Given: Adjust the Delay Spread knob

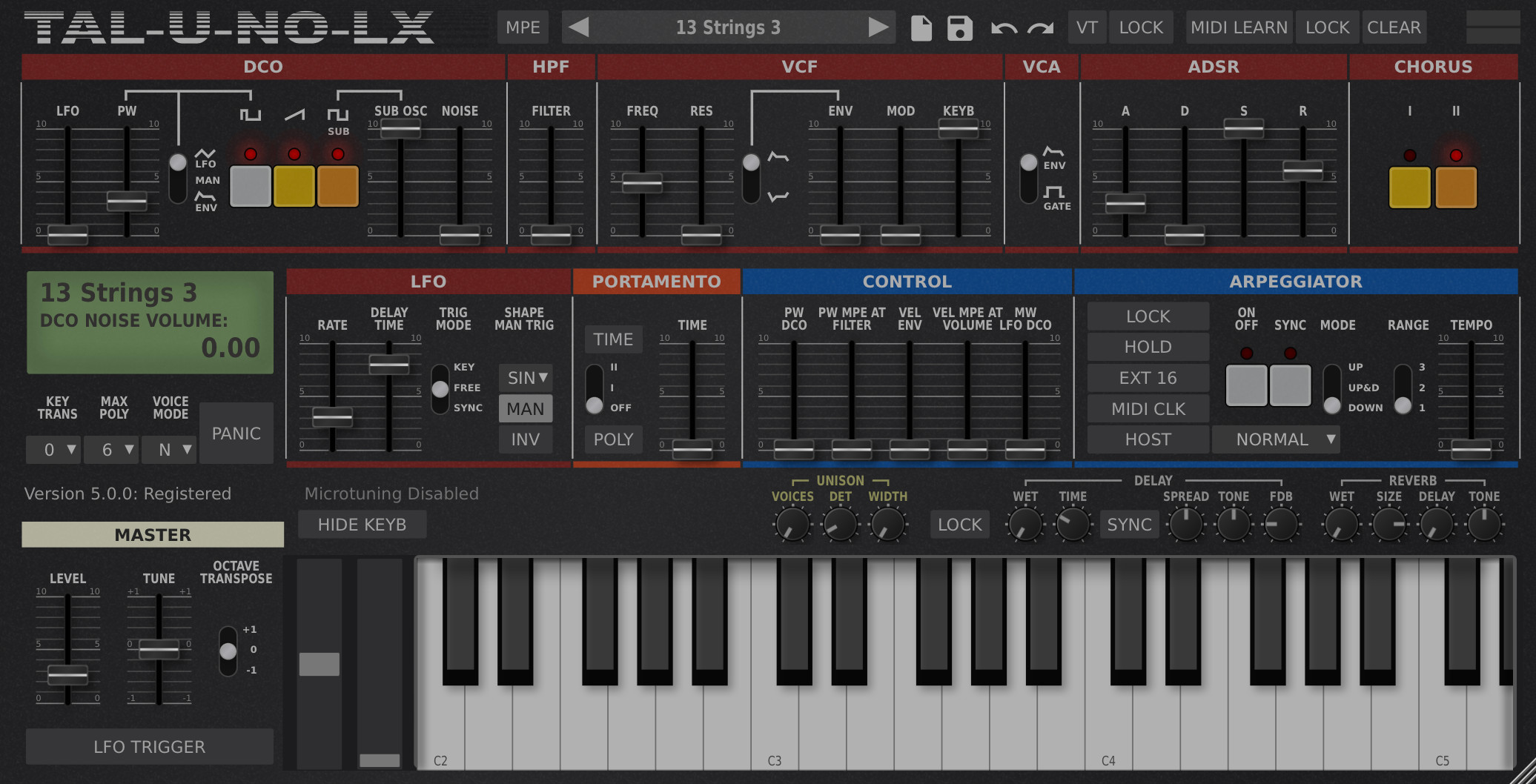Looking at the screenshot, I should (x=1185, y=525).
